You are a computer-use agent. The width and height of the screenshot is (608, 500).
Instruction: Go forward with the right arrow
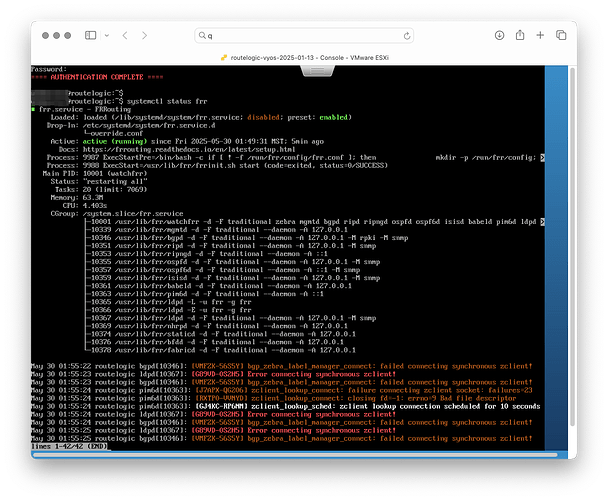(x=145, y=35)
